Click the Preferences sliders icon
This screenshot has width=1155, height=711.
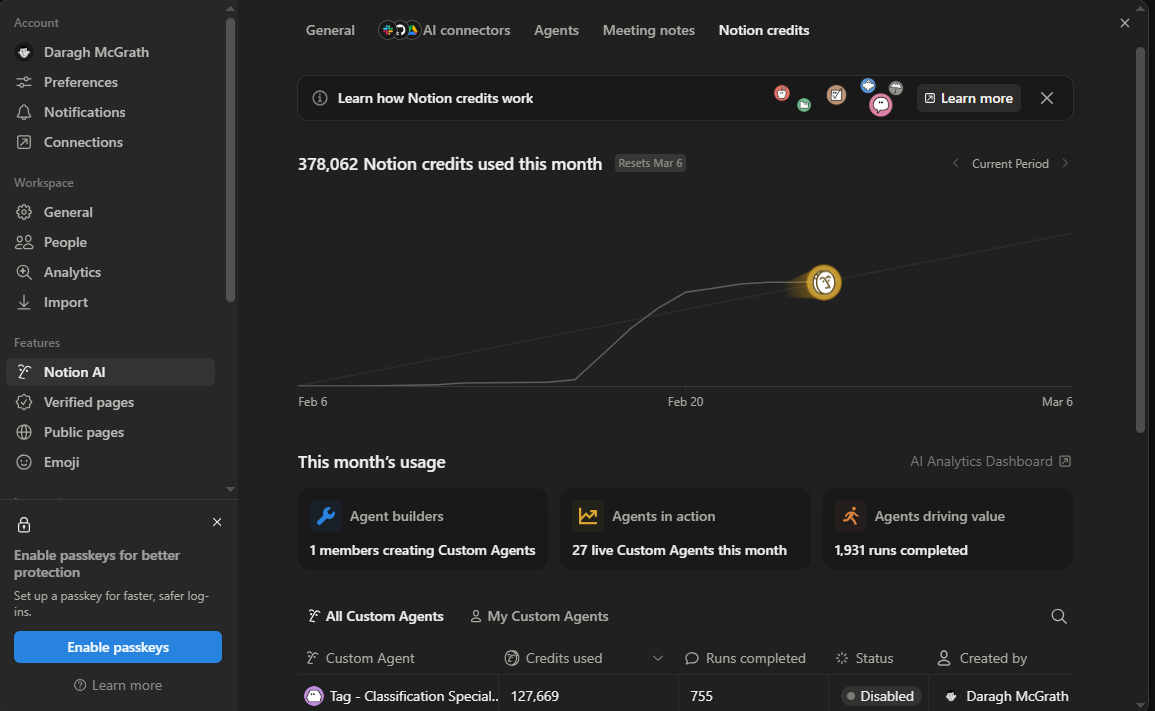click(24, 83)
